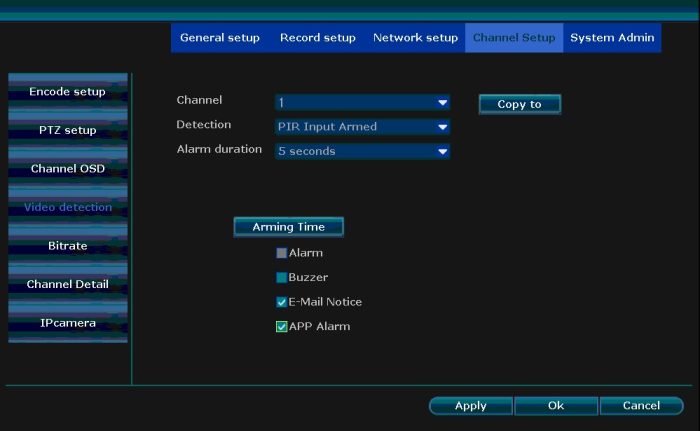Uncheck E-Mail Notice option
This screenshot has width=700, height=431.
tap(282, 302)
